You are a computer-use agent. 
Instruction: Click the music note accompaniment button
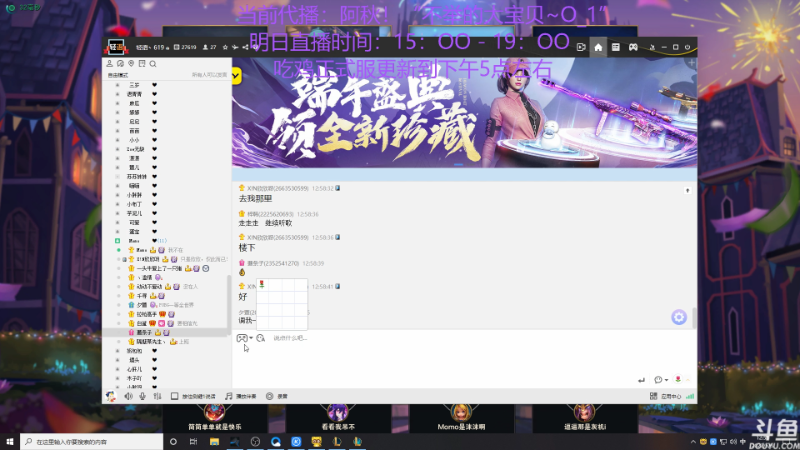241,396
